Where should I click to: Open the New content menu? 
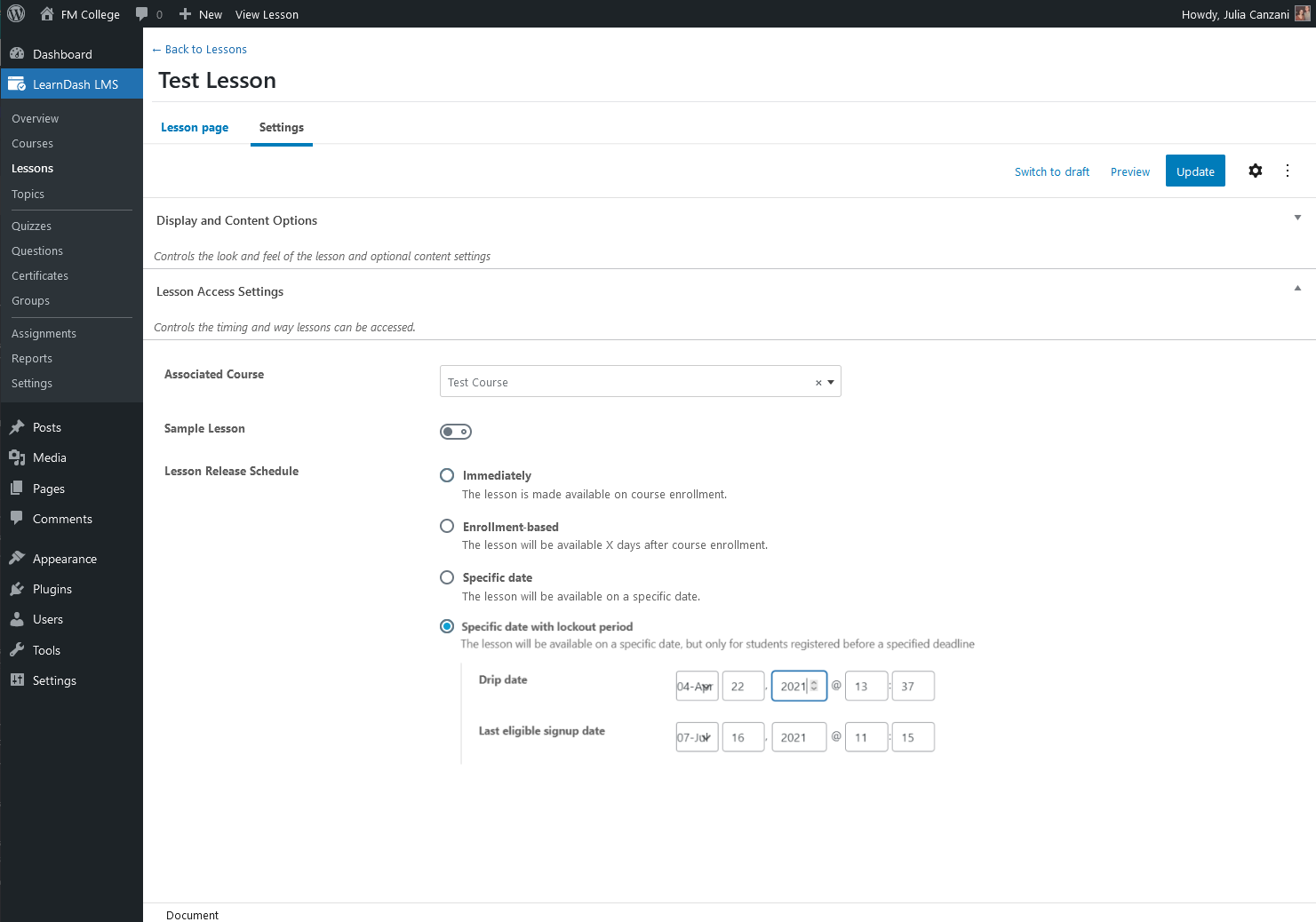(x=200, y=13)
